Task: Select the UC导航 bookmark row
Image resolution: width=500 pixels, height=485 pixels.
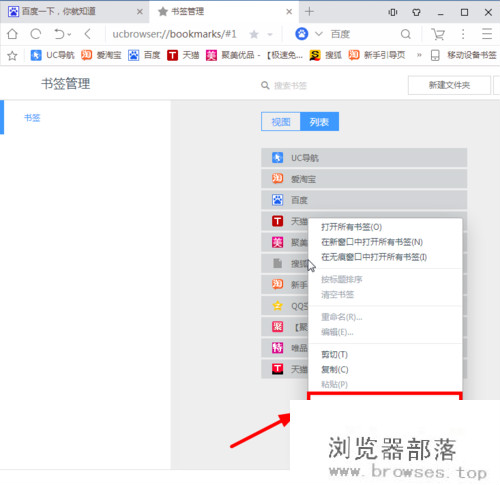Action: coord(364,158)
